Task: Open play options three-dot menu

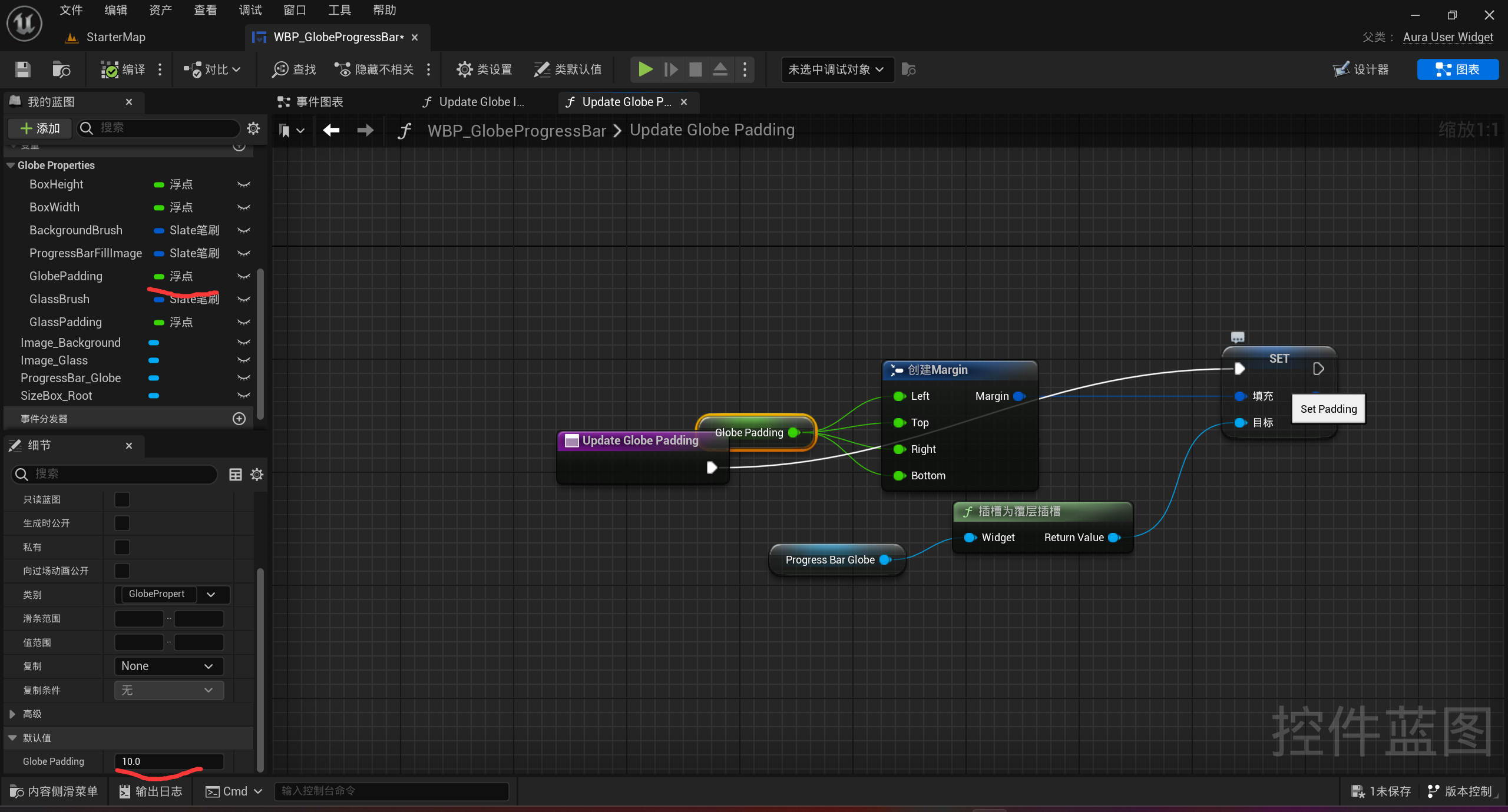Action: pos(745,69)
